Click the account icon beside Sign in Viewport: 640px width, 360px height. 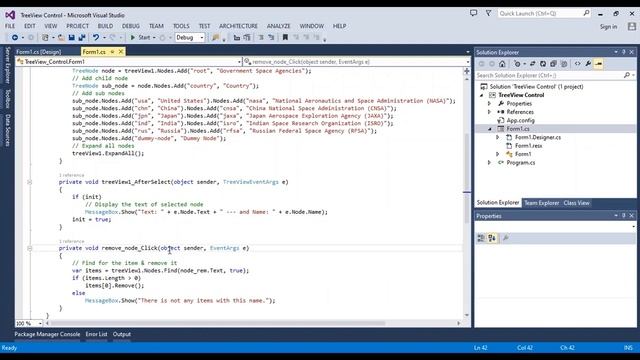tap(631, 27)
